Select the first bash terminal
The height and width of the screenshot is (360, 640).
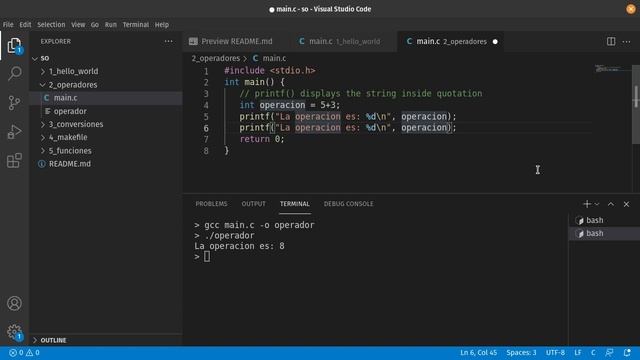pos(604,220)
